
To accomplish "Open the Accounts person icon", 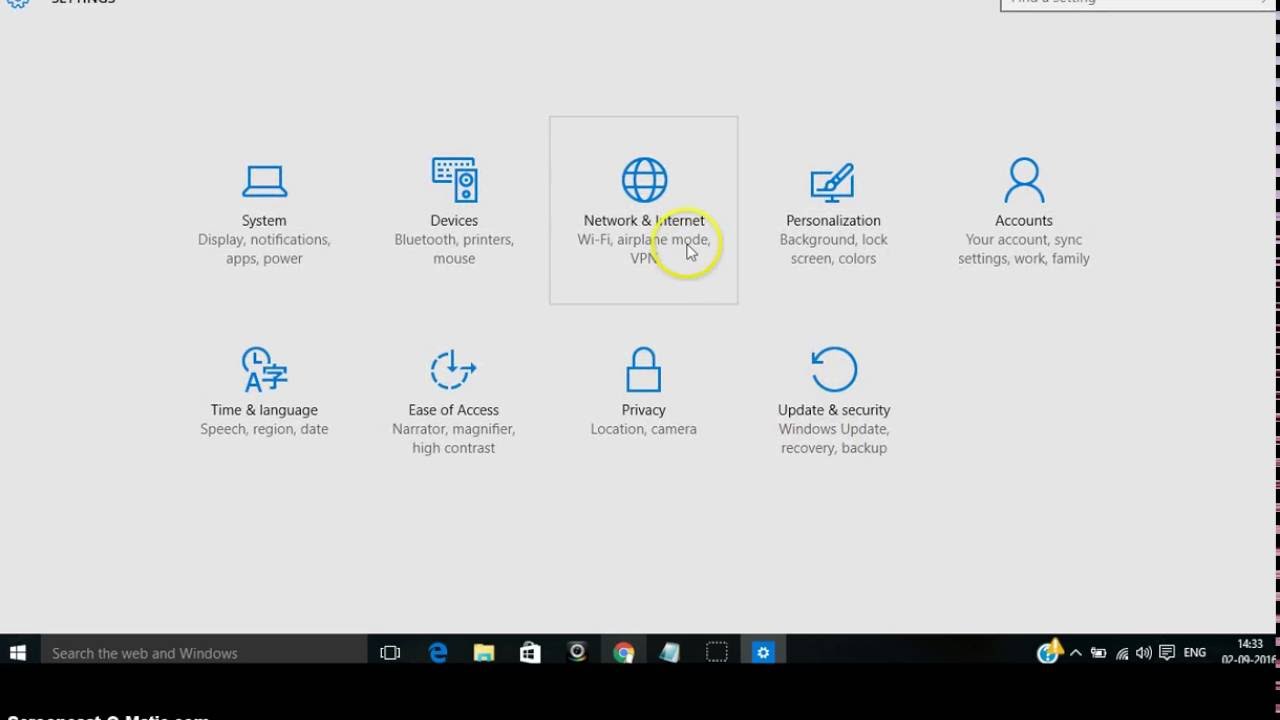I will (1023, 180).
